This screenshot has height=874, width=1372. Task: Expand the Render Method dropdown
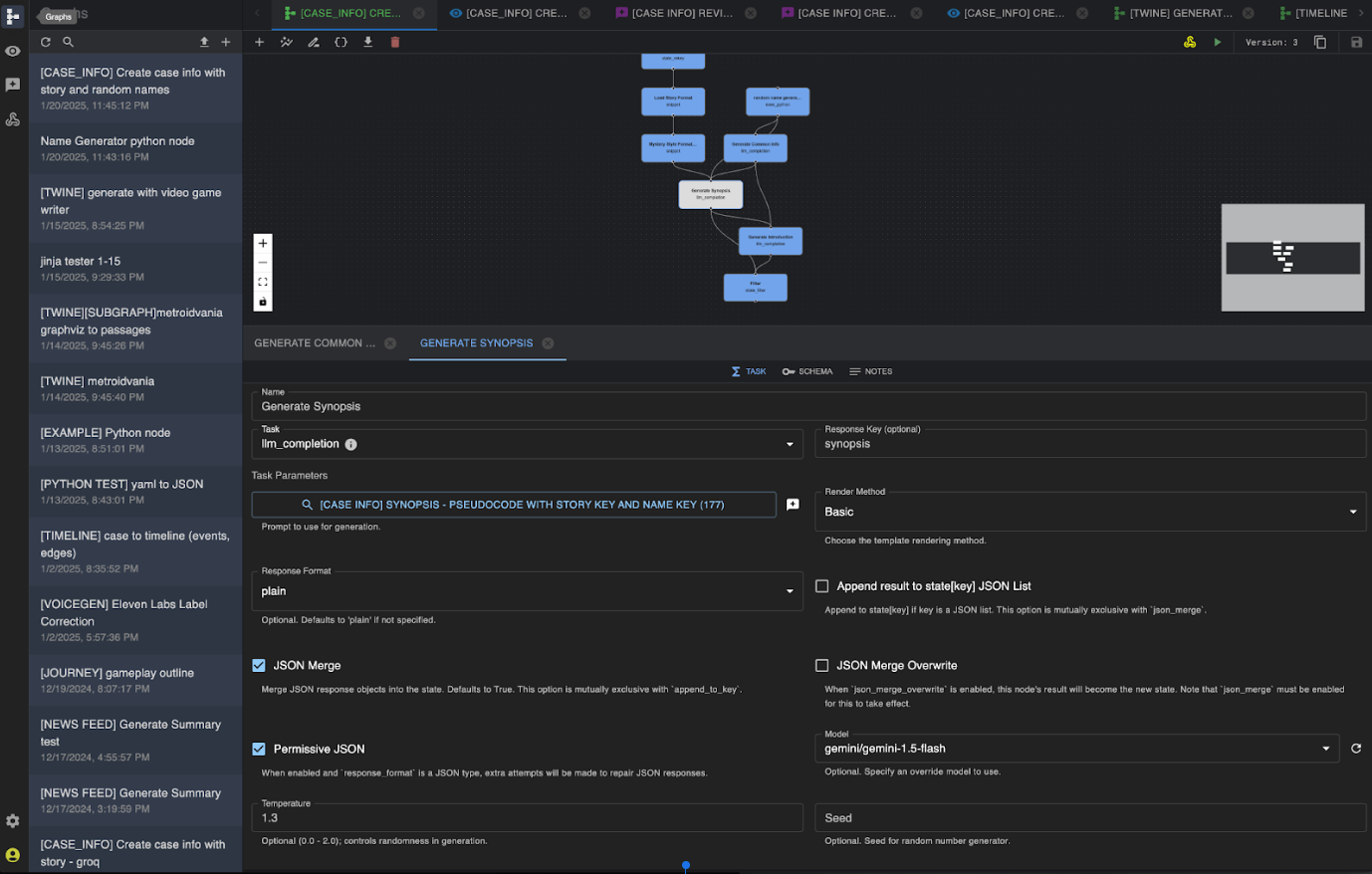[x=1090, y=512]
